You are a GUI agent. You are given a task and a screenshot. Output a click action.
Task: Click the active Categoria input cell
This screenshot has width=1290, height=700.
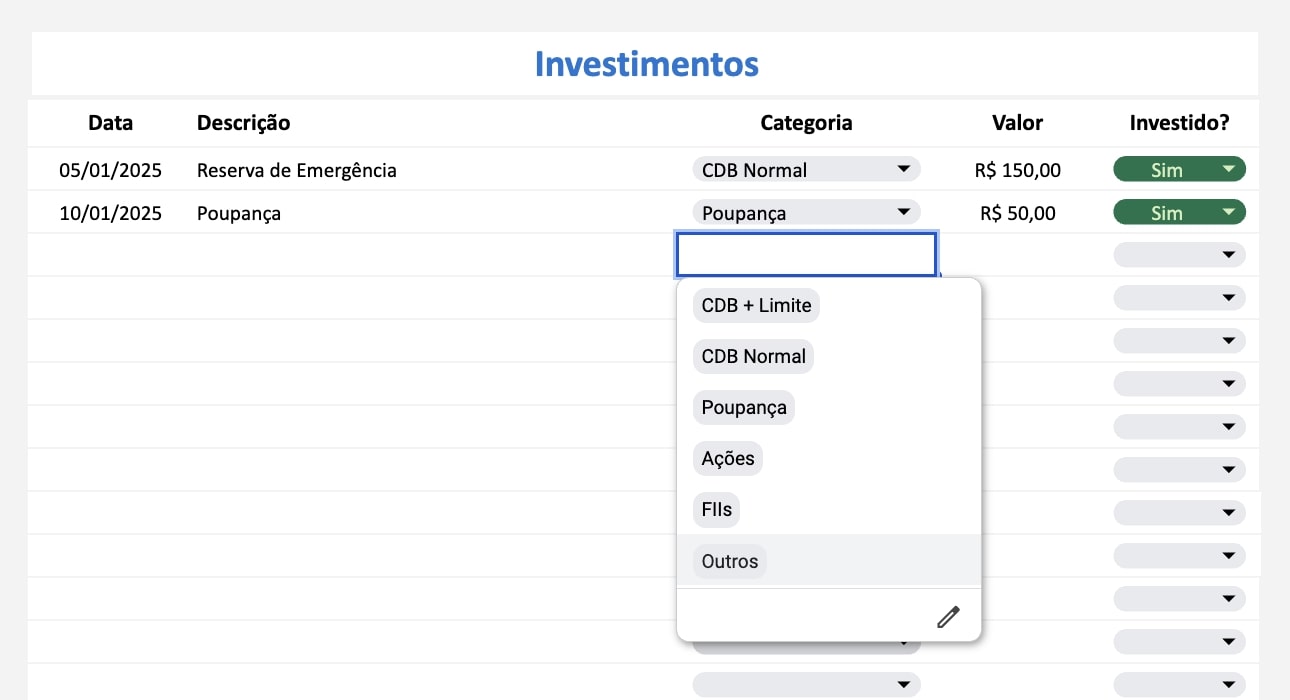[806, 255]
